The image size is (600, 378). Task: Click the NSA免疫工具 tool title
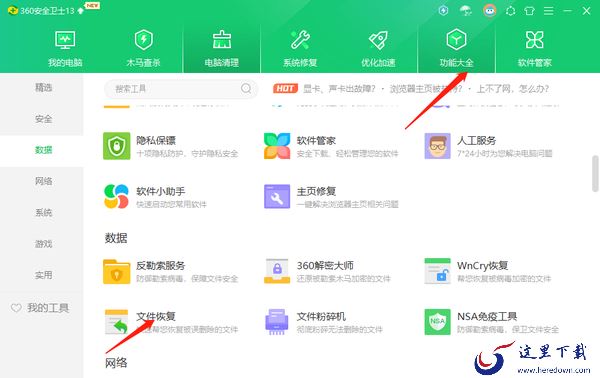coord(487,316)
